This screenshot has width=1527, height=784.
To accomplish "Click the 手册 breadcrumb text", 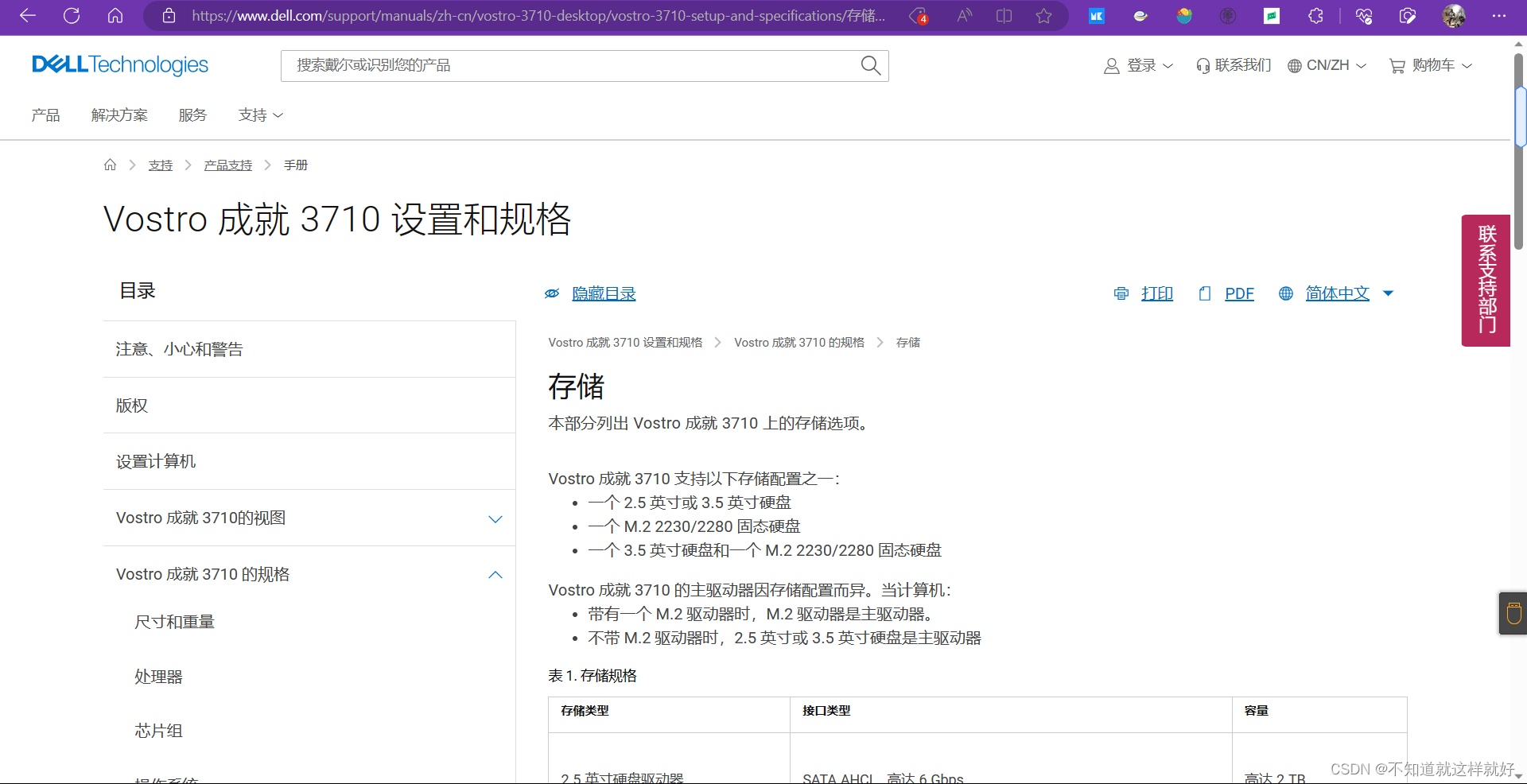I will pos(296,165).
